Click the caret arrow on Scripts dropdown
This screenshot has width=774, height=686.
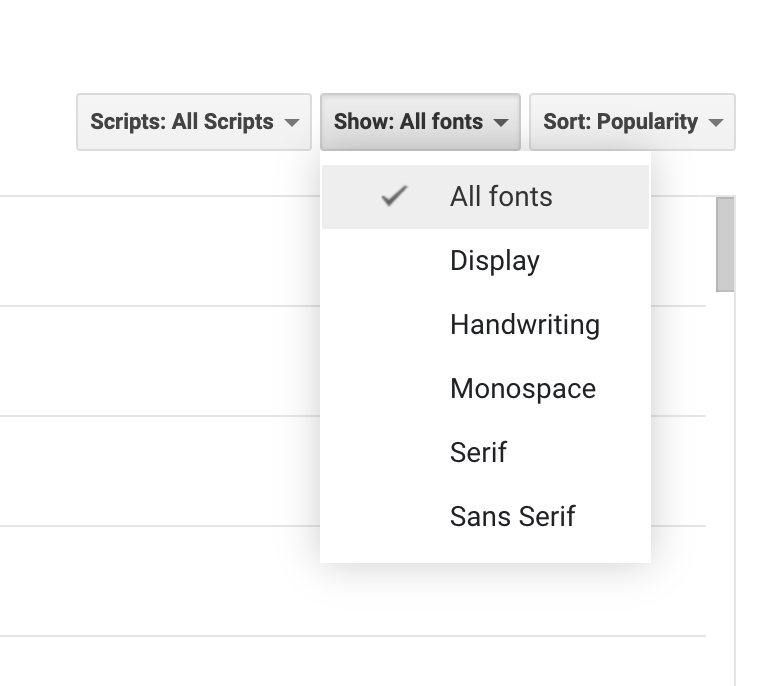pos(292,123)
